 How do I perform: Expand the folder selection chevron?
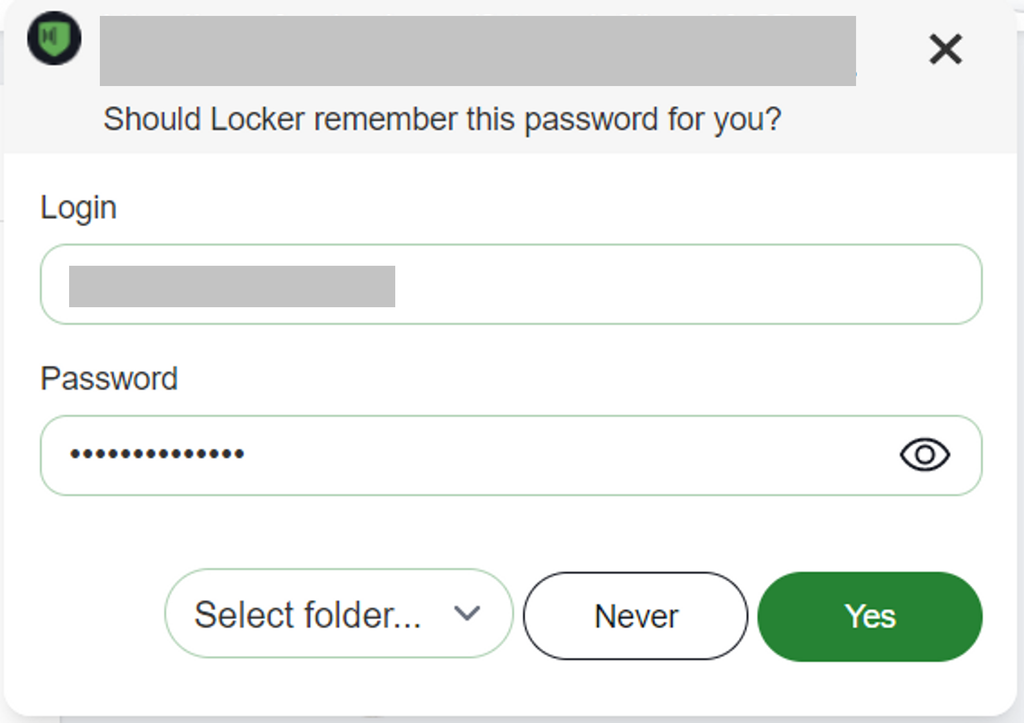tap(466, 614)
